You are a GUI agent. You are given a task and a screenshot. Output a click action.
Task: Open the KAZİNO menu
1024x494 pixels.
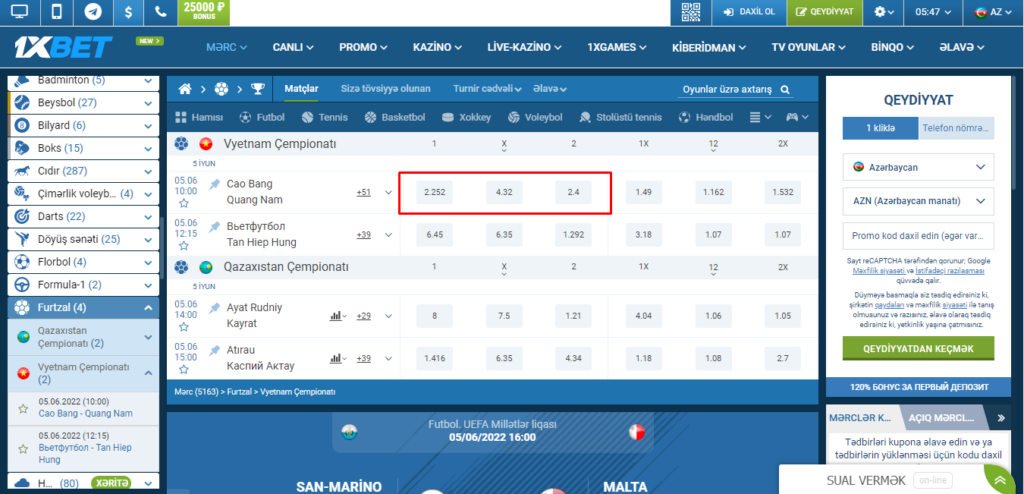(x=438, y=47)
